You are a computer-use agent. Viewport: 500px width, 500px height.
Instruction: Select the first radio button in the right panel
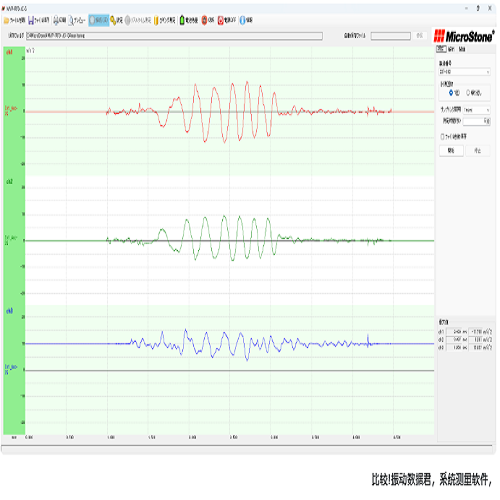[451, 93]
